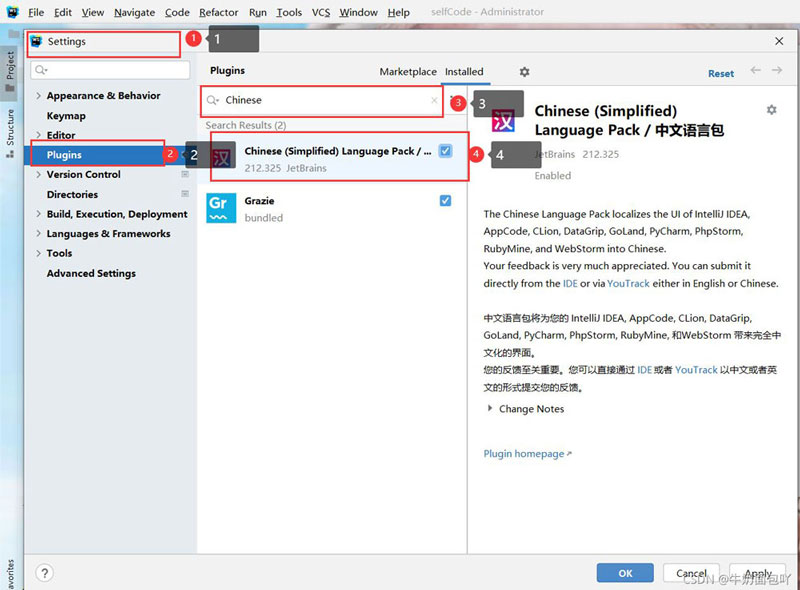Clear the Chinese search with the X icon
The height and width of the screenshot is (590, 800).
coord(434,101)
